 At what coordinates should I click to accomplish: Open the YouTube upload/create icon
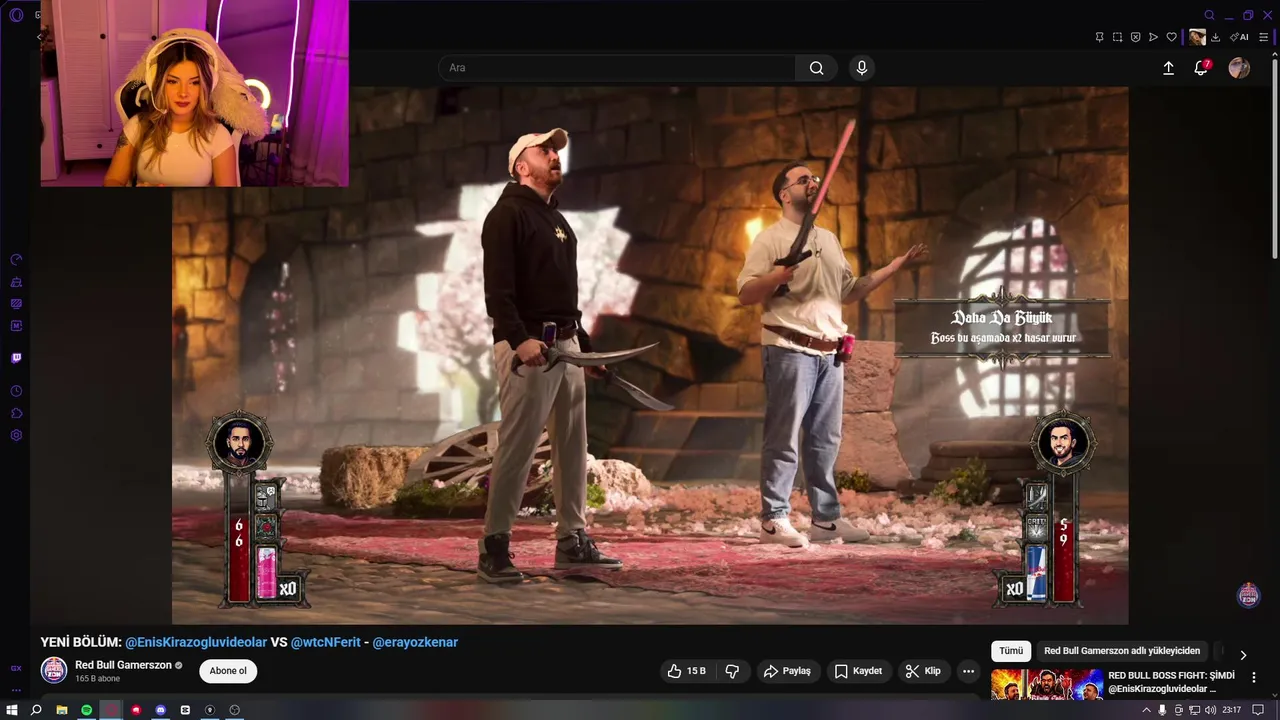click(x=1168, y=68)
